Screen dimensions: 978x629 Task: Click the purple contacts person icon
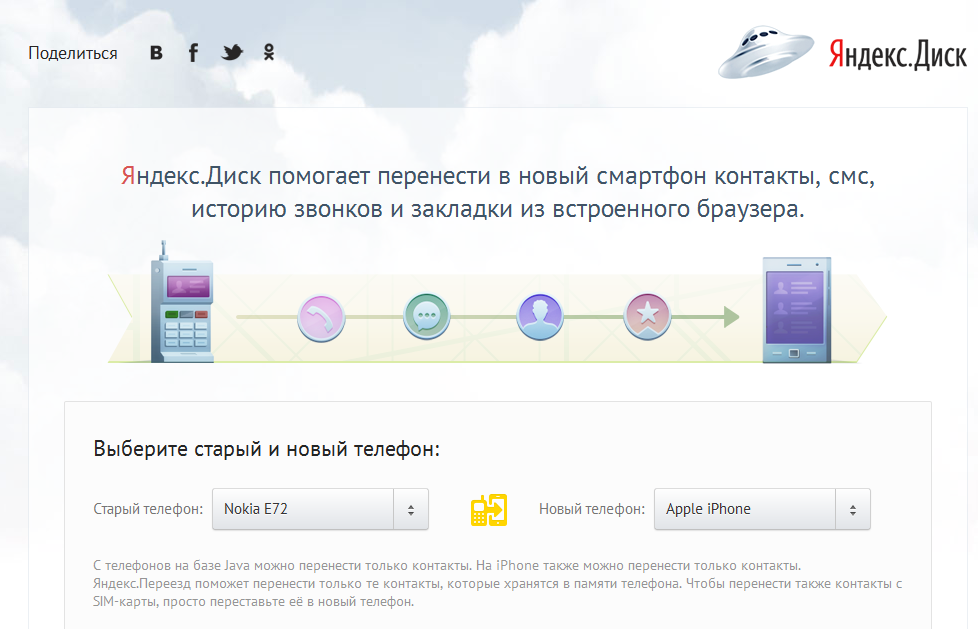click(541, 318)
